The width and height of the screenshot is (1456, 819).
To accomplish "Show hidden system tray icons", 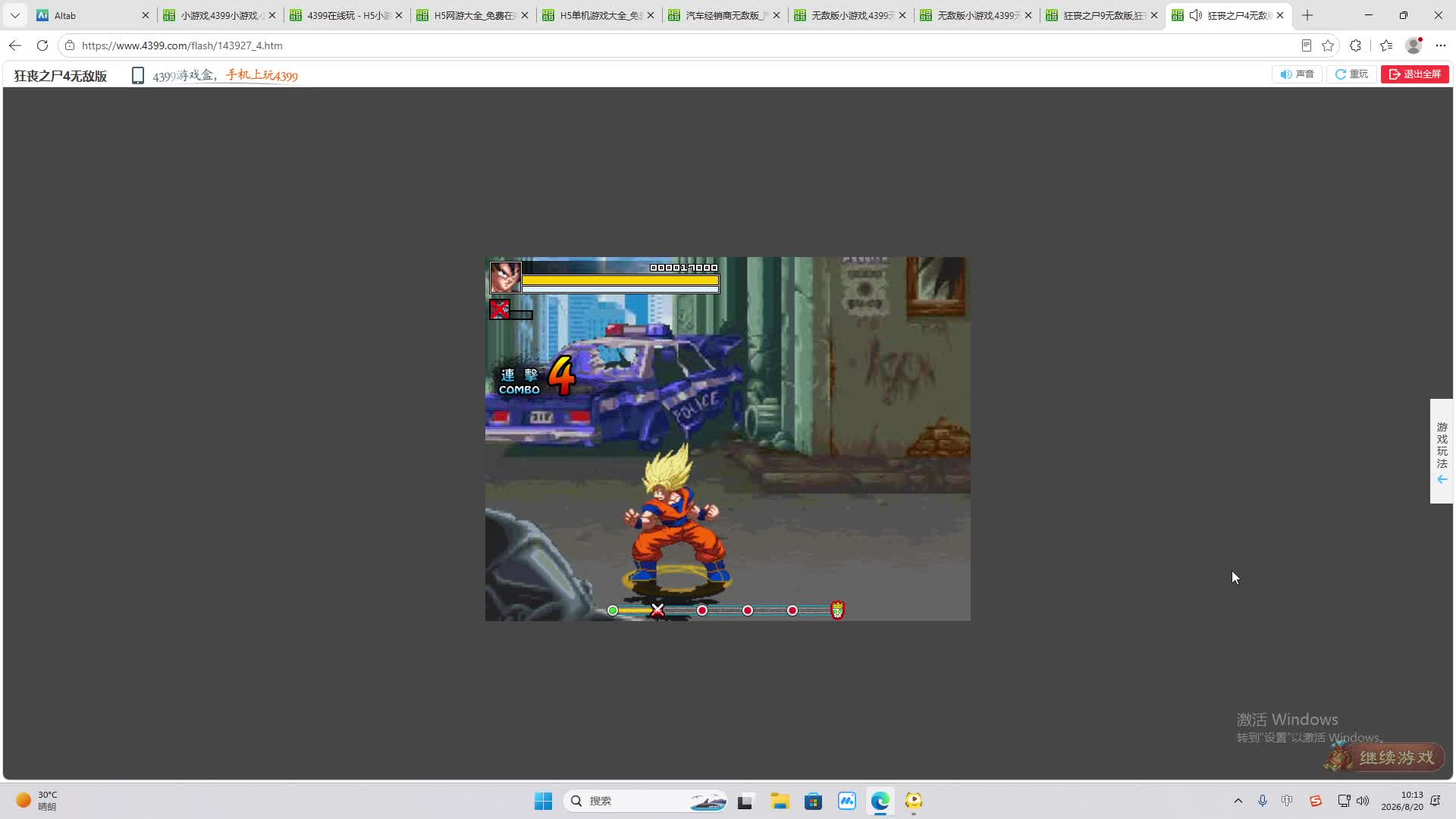I will point(1238,801).
